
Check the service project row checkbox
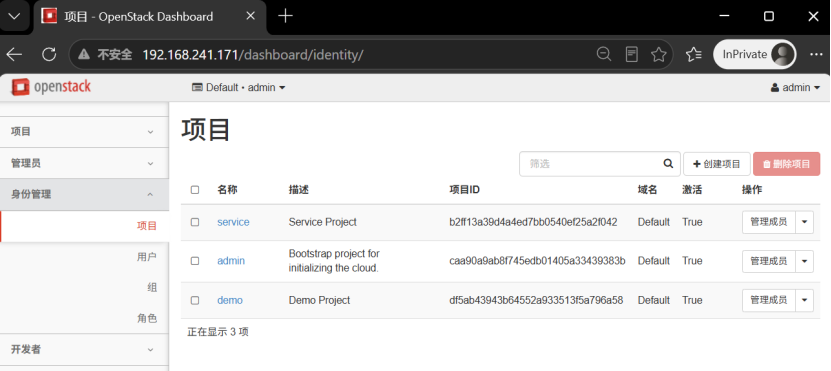click(195, 222)
